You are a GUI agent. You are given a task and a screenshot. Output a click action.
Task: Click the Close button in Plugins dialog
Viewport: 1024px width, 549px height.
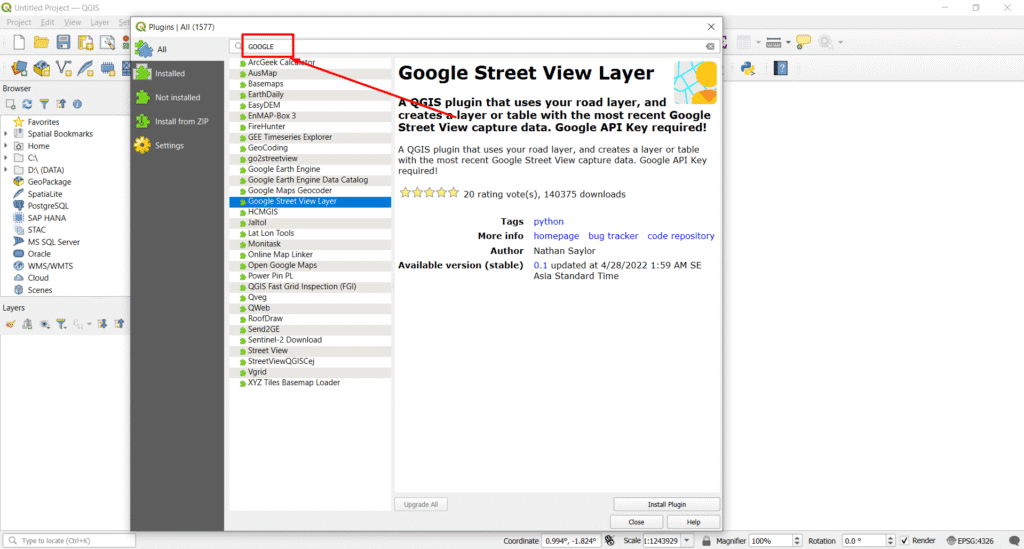click(x=636, y=522)
